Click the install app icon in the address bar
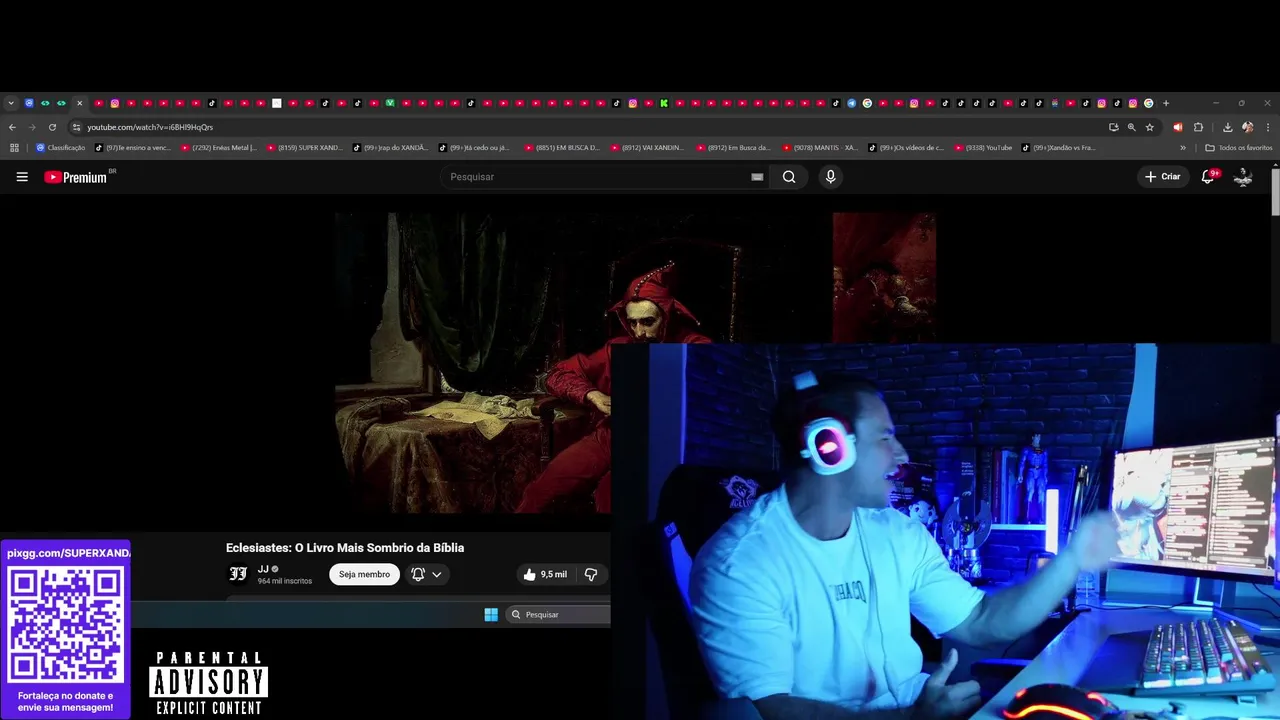This screenshot has height=720, width=1280. 1114,127
